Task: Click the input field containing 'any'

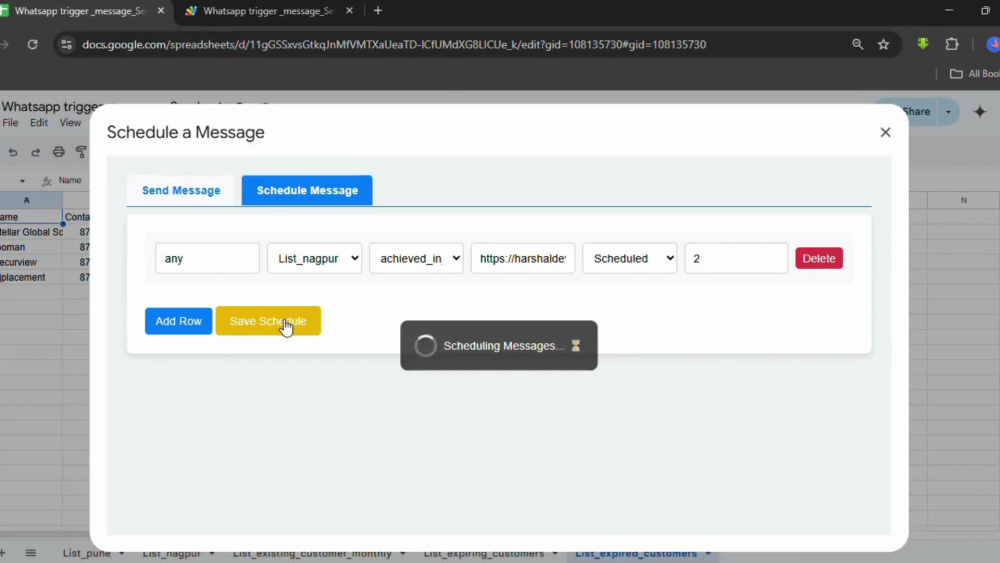Action: pos(207,258)
